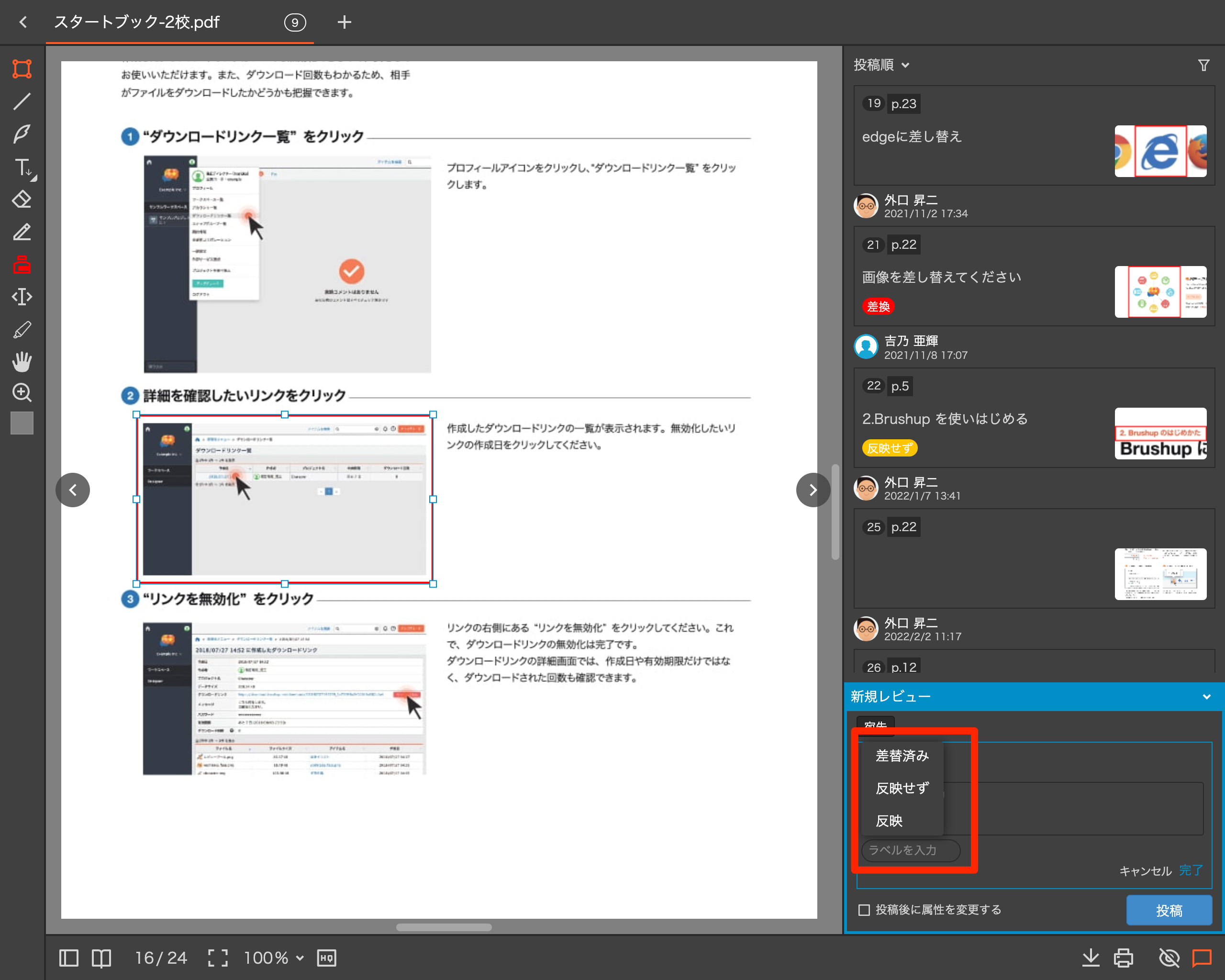The height and width of the screenshot is (980, 1225).
Task: Click the print icon
Action: (1123, 958)
